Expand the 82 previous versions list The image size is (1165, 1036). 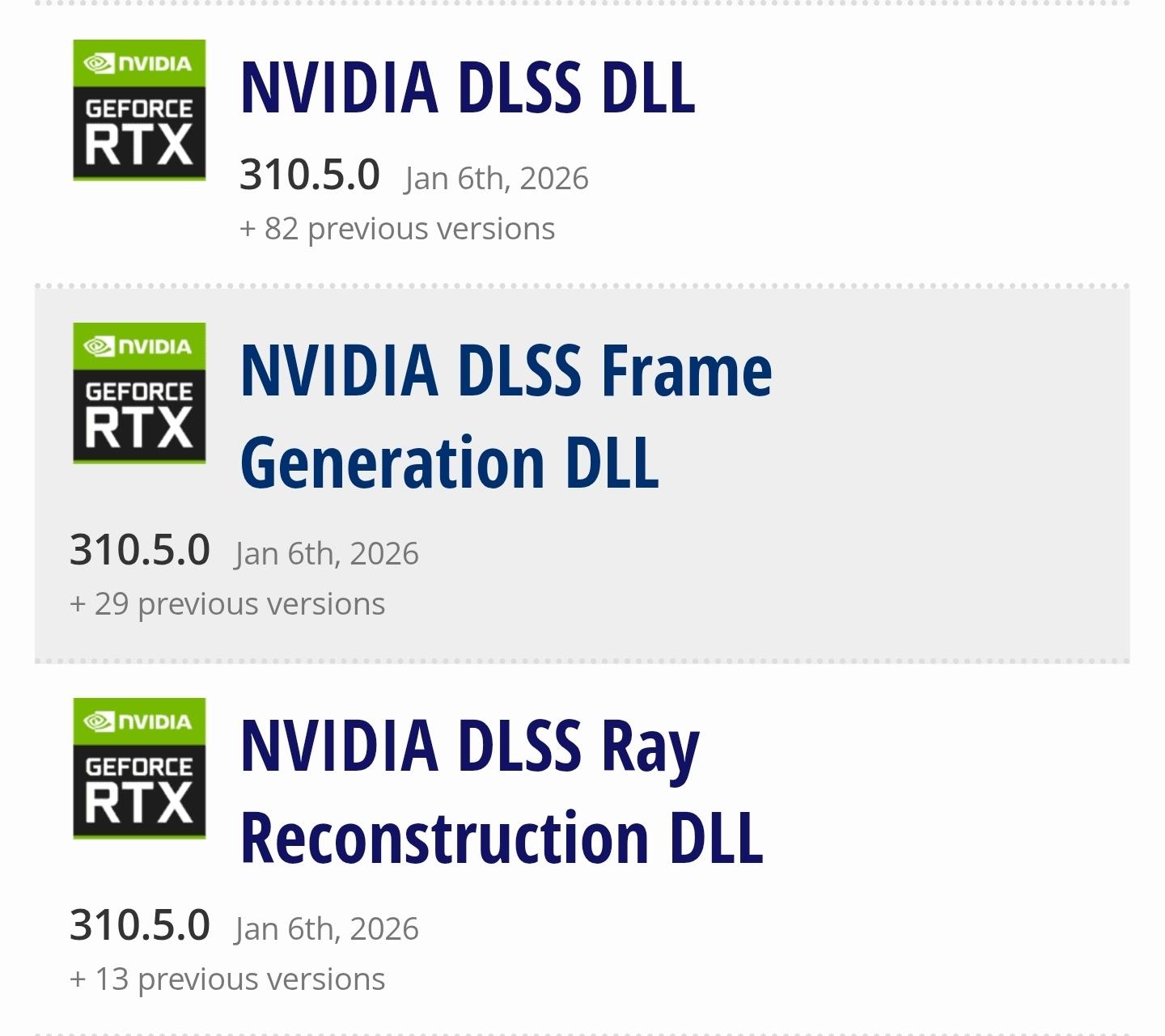tap(397, 229)
